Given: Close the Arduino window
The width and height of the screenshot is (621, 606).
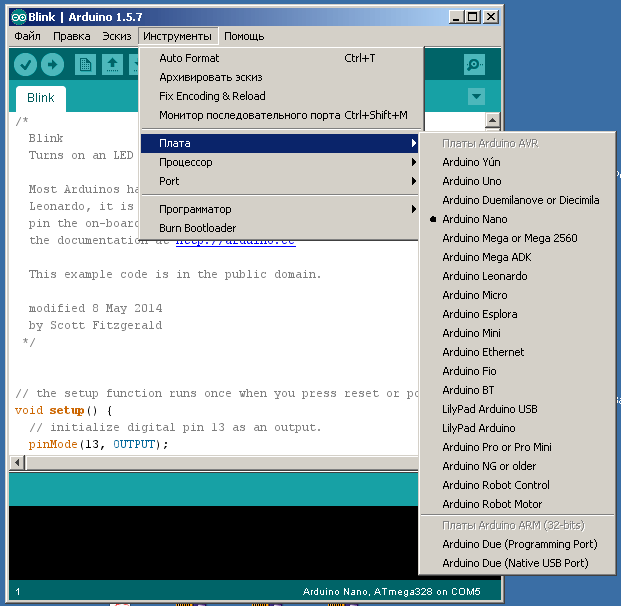Looking at the screenshot, I should 491,17.
